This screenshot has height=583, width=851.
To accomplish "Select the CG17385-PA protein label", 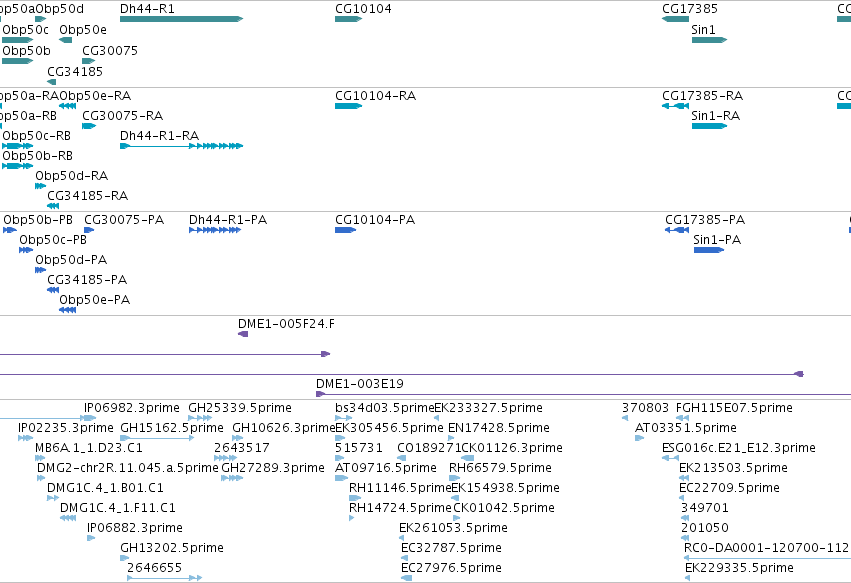I will (x=705, y=220).
